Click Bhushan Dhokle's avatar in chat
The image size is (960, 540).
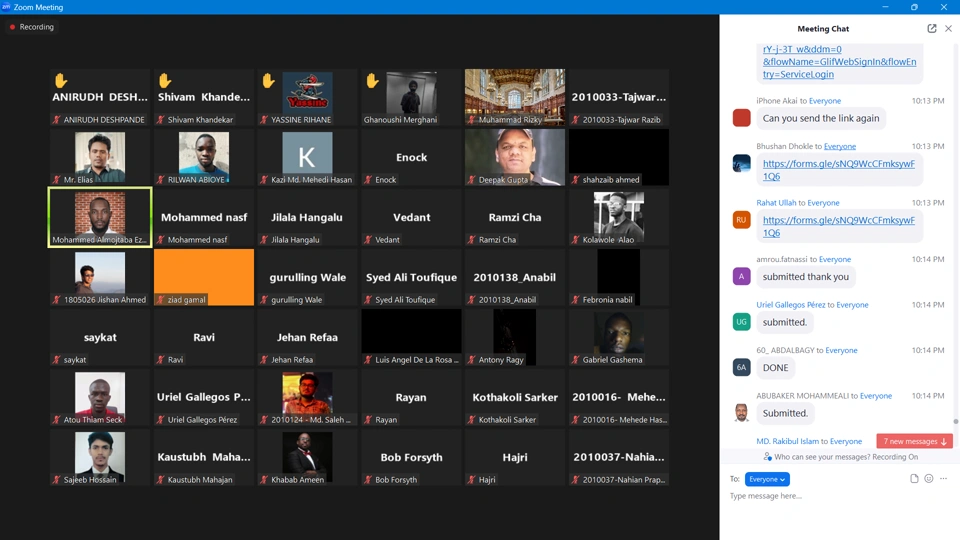(741, 163)
